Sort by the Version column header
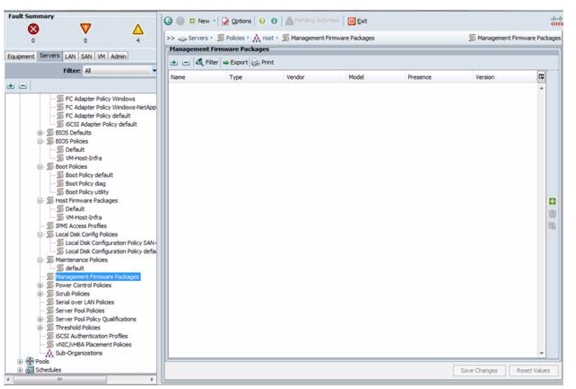The width and height of the screenshot is (576, 389). coord(485,77)
